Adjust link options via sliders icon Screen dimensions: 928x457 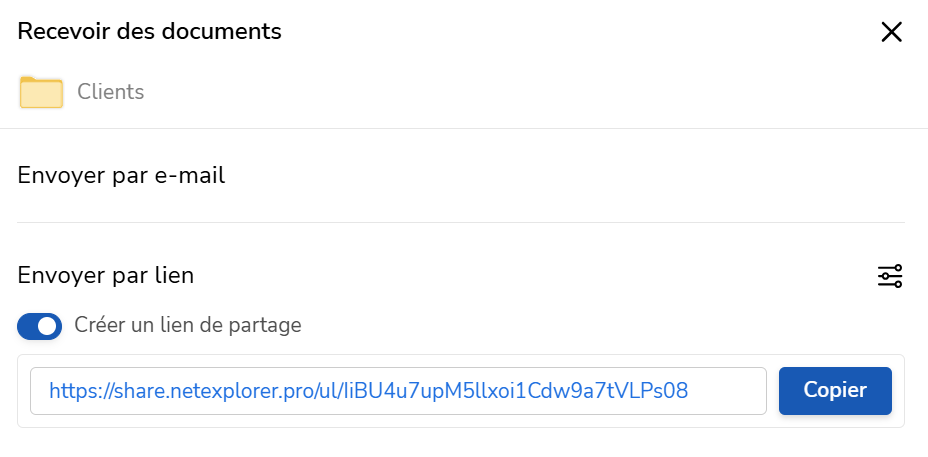(x=890, y=276)
